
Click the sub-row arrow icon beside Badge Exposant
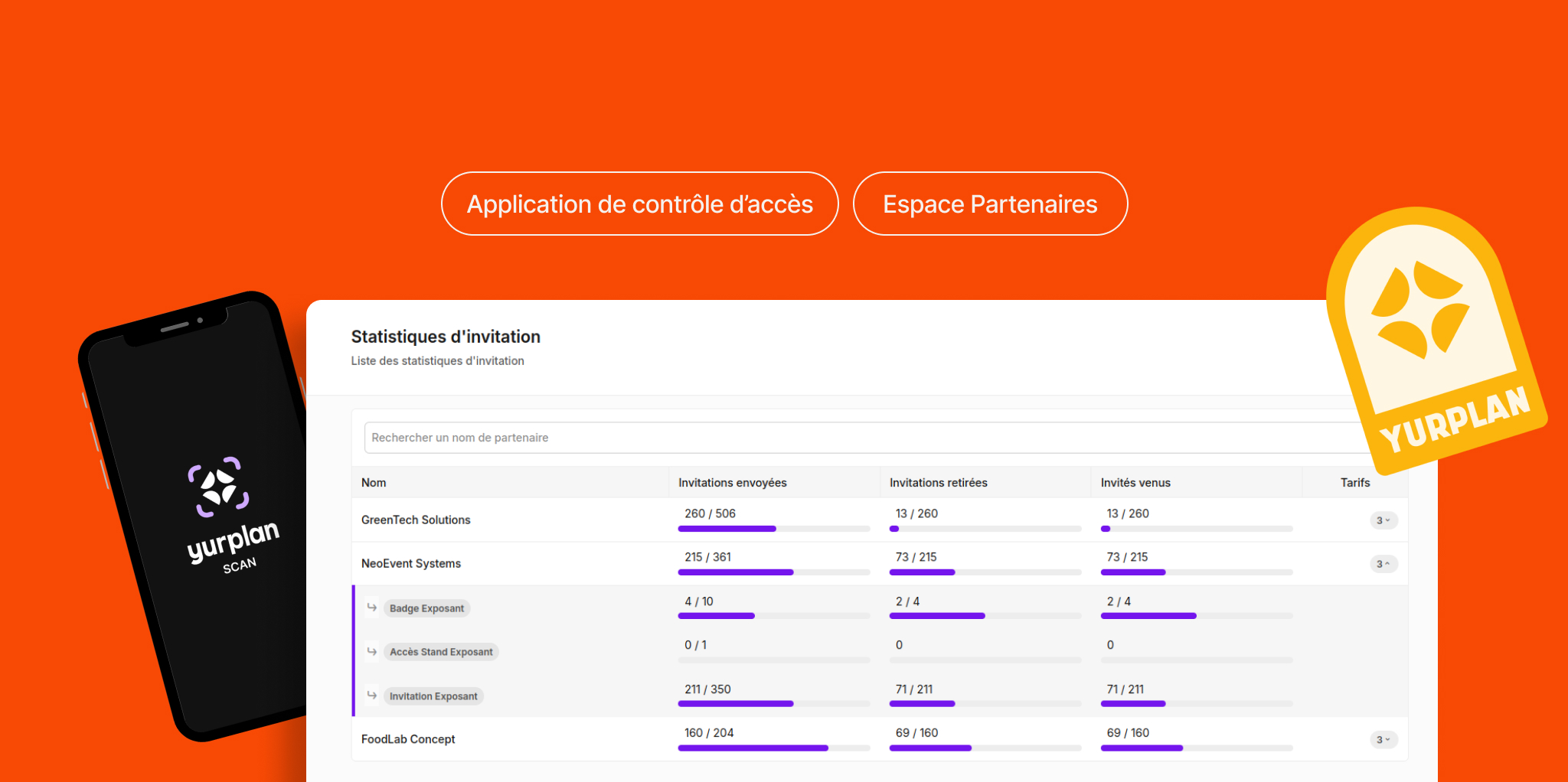point(372,608)
